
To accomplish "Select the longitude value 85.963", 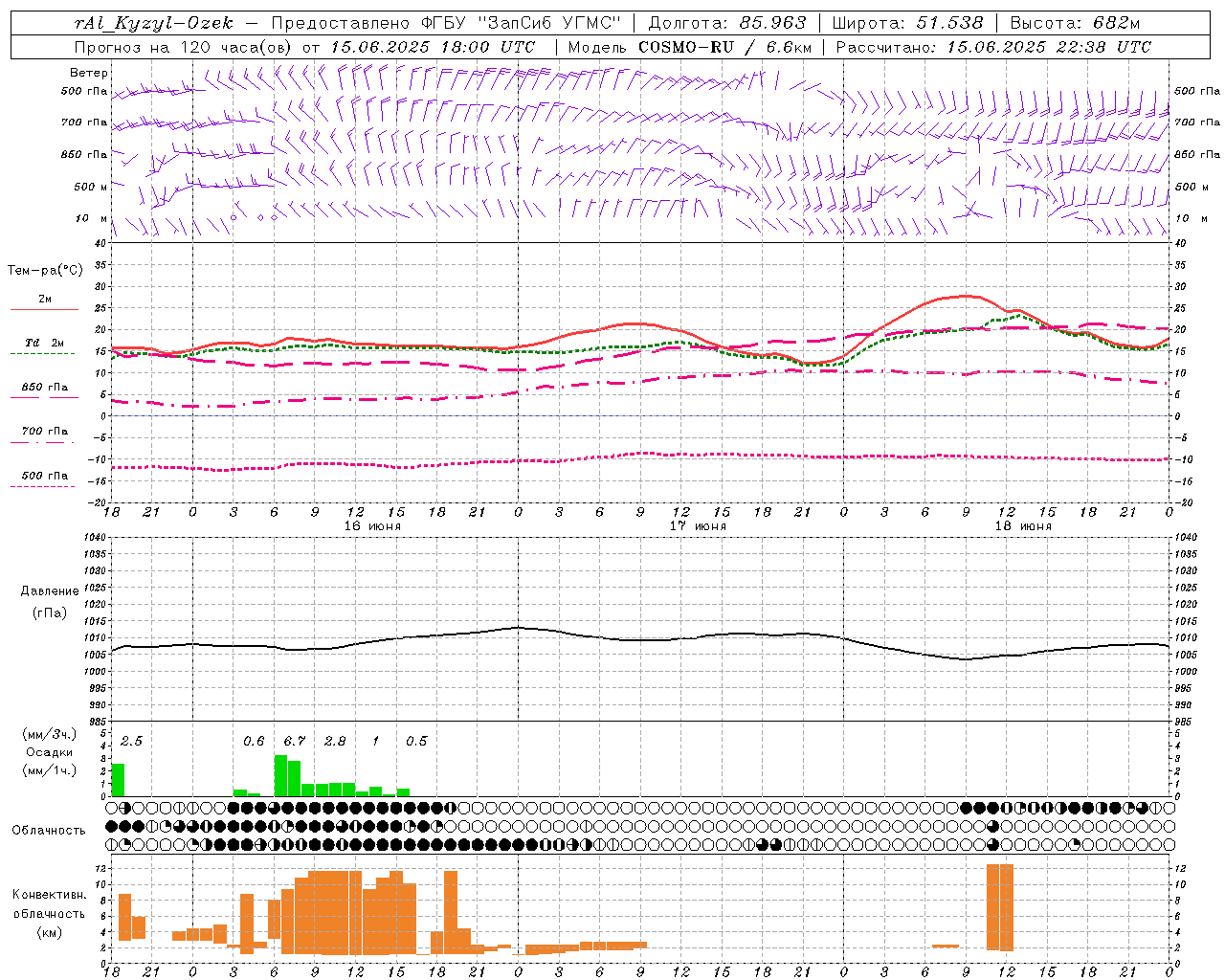I will click(772, 23).
